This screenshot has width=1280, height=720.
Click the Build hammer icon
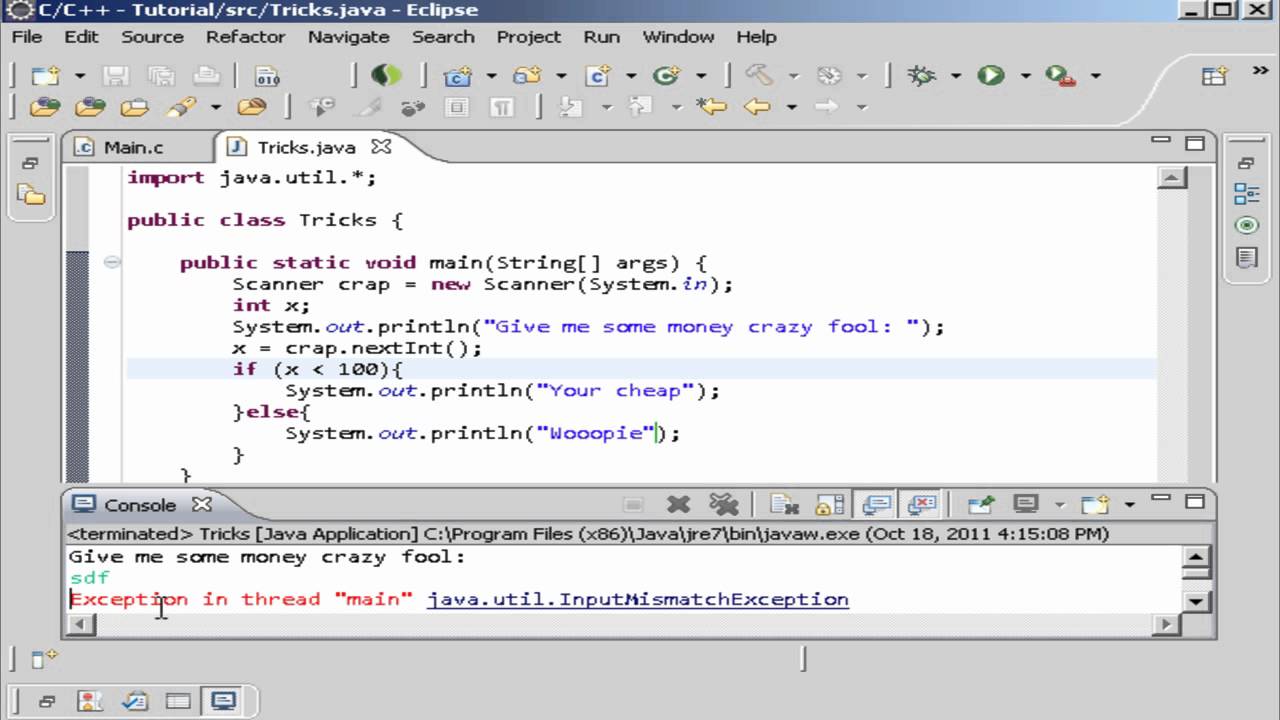759,75
